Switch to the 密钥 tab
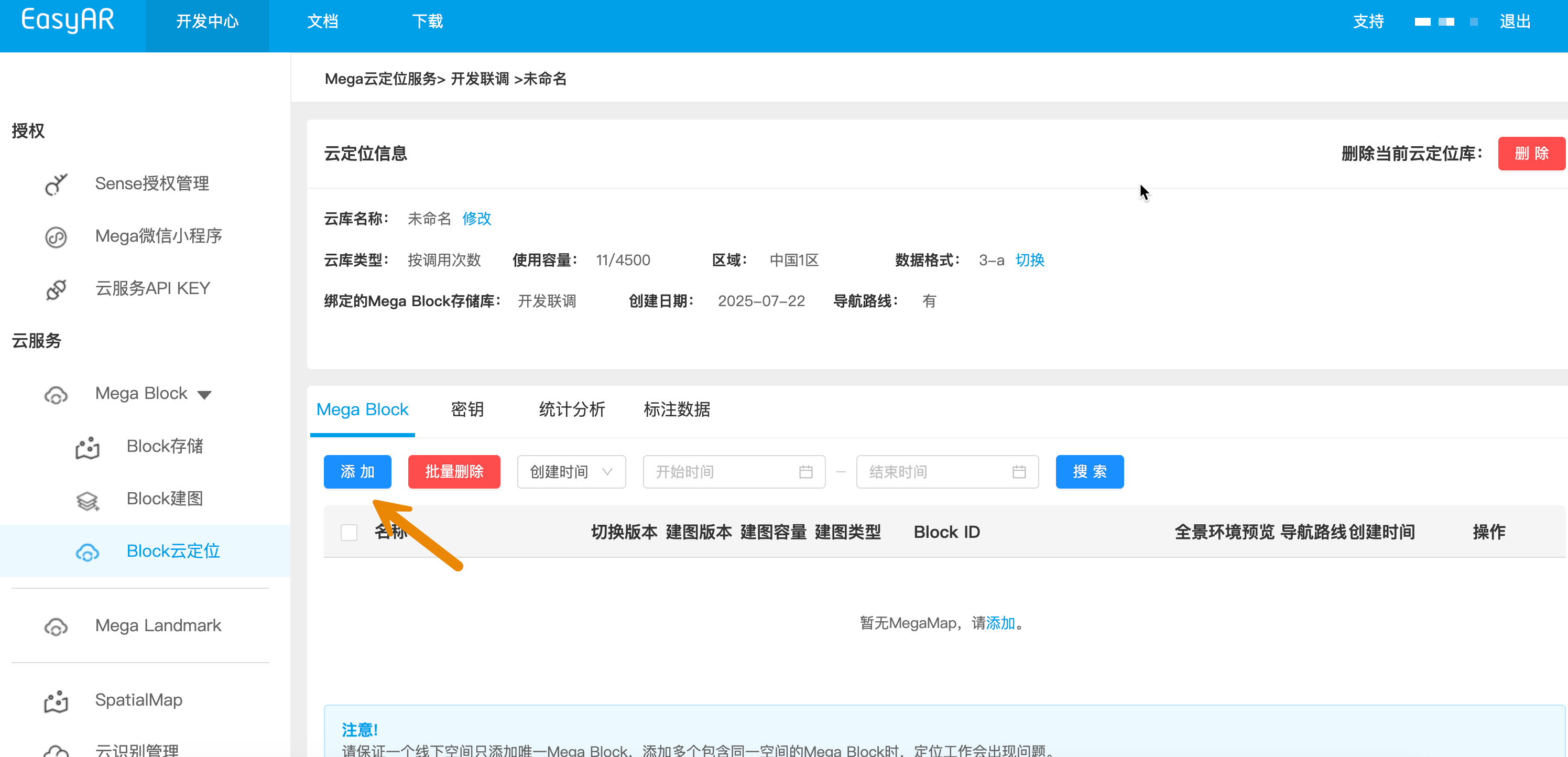 point(467,409)
